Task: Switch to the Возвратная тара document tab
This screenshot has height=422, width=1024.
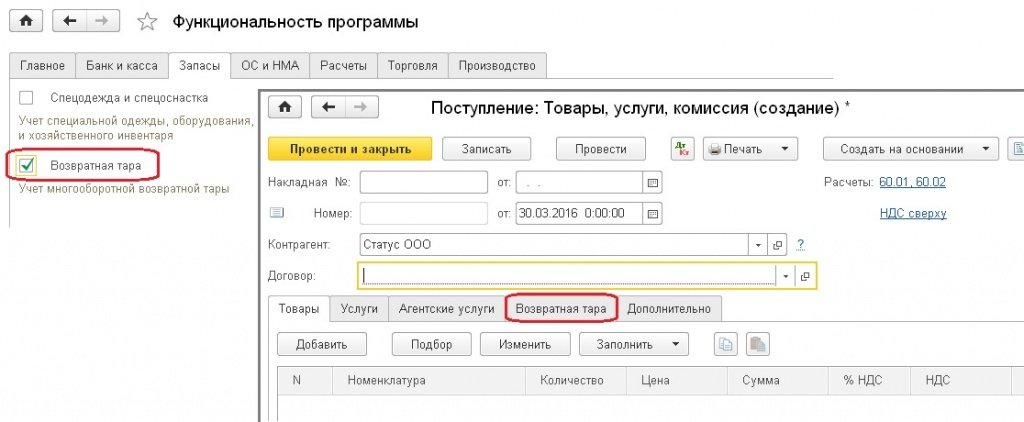Action: tap(561, 309)
